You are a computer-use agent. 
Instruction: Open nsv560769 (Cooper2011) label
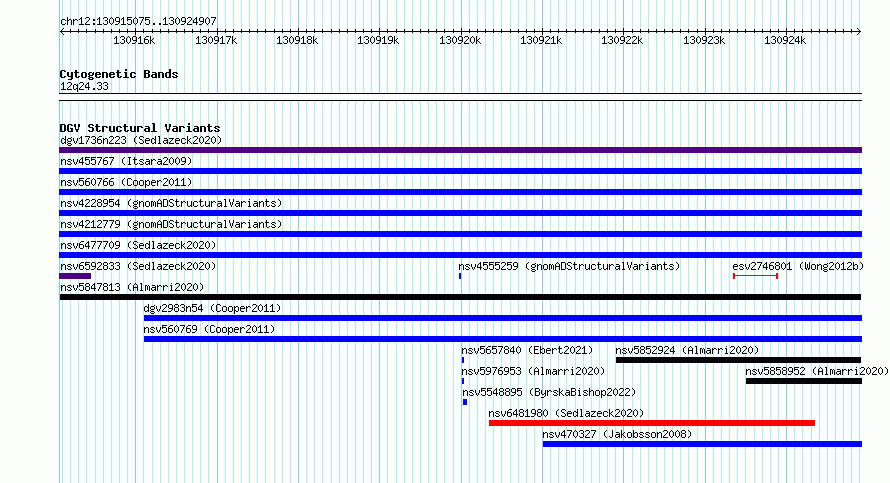pyautogui.click(x=209, y=329)
